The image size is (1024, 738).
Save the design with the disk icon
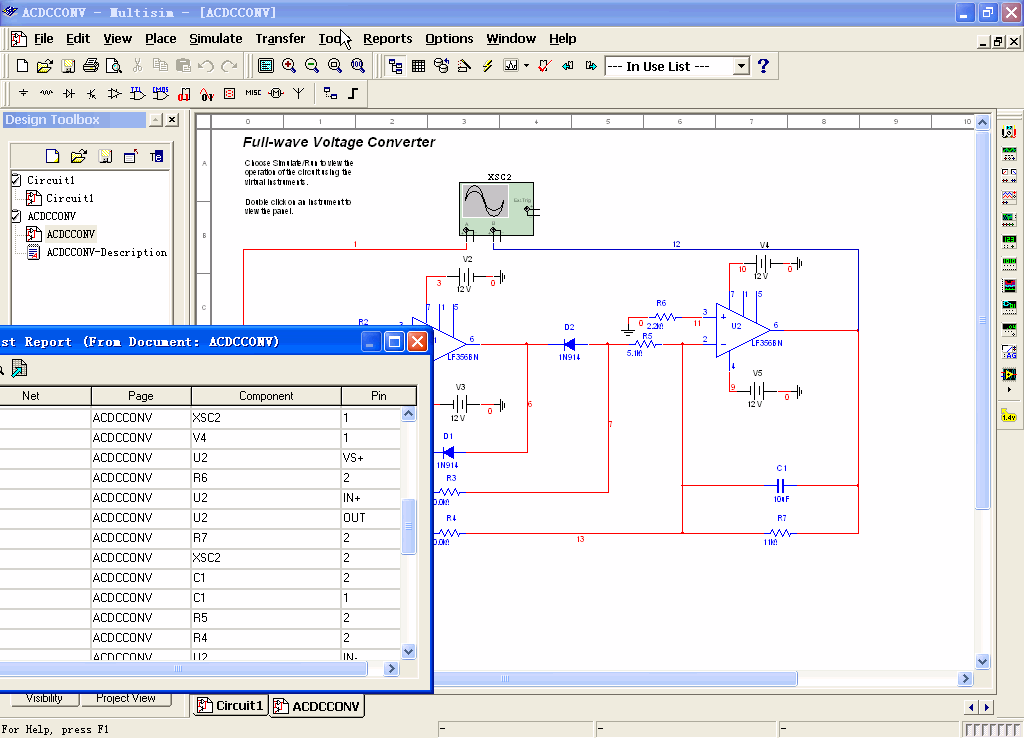coord(68,66)
